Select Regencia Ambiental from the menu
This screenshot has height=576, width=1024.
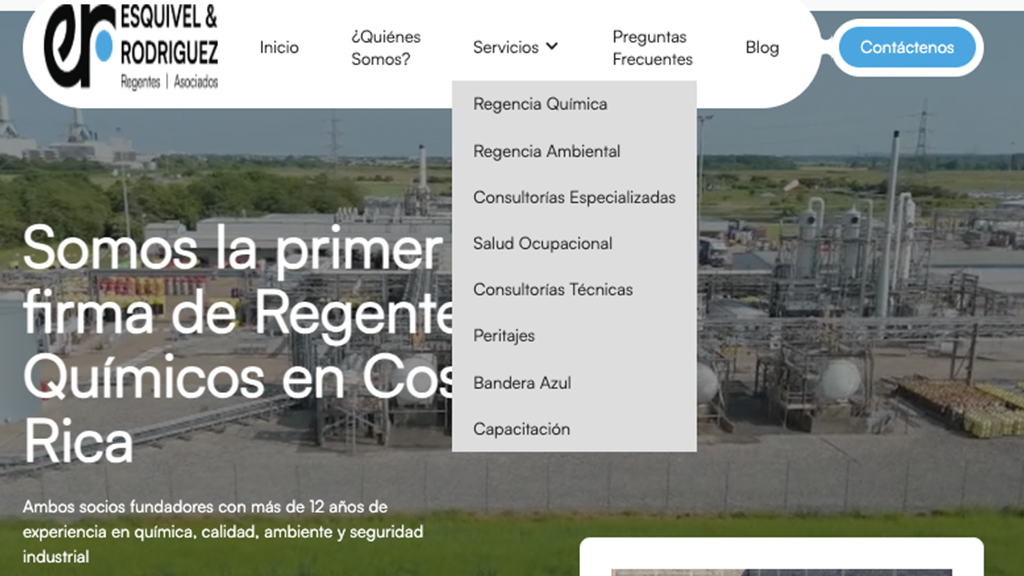(547, 151)
